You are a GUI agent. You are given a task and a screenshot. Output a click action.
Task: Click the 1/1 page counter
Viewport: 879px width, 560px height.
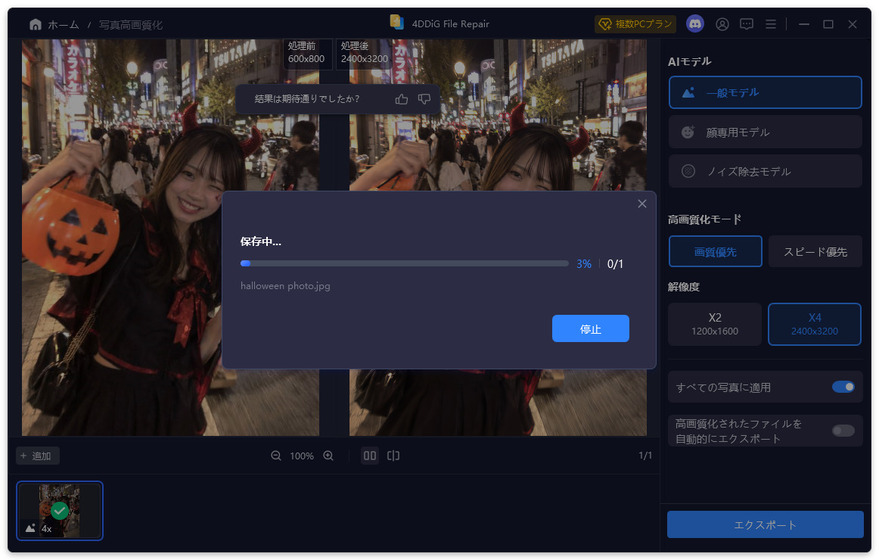point(645,456)
